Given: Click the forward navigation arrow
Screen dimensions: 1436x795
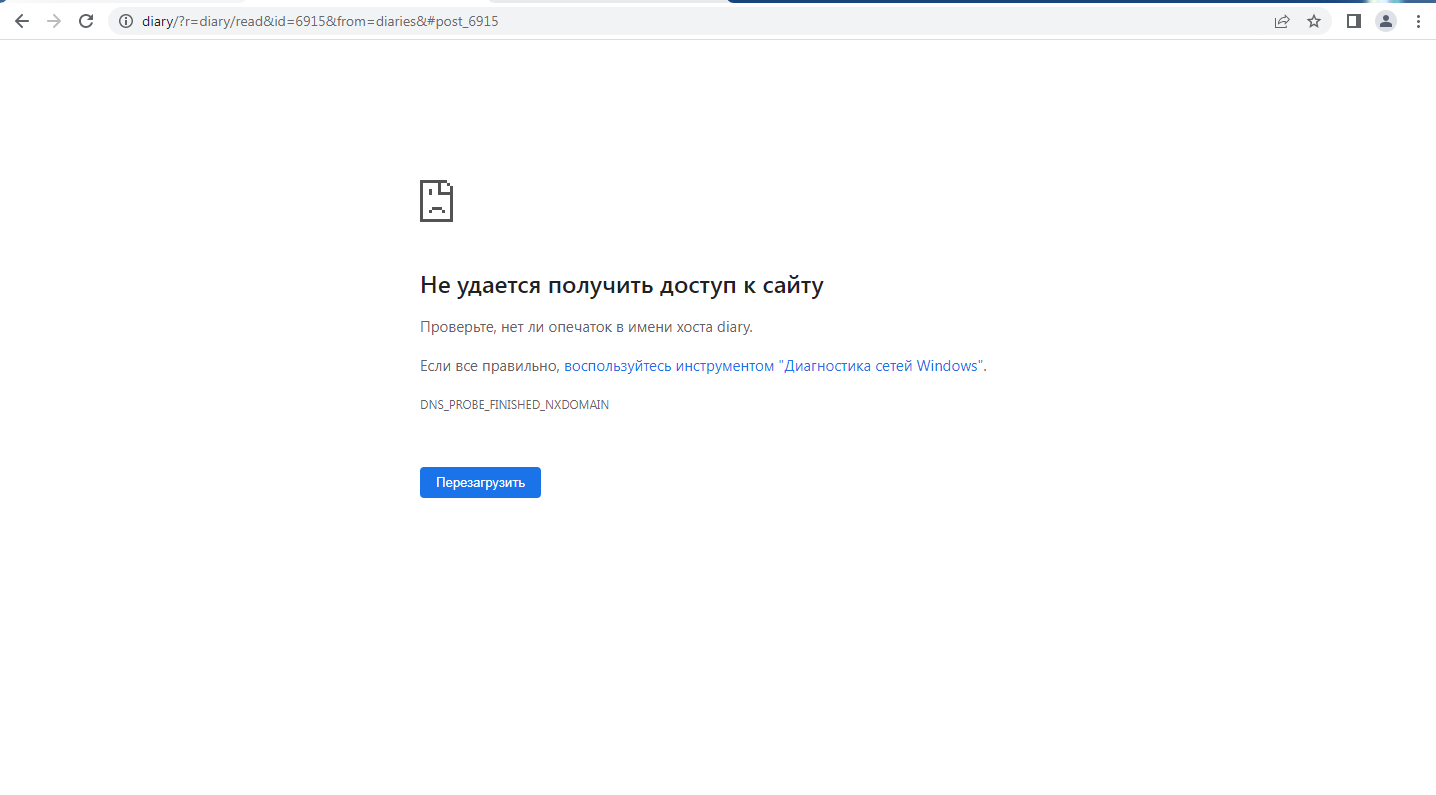Looking at the screenshot, I should (54, 21).
